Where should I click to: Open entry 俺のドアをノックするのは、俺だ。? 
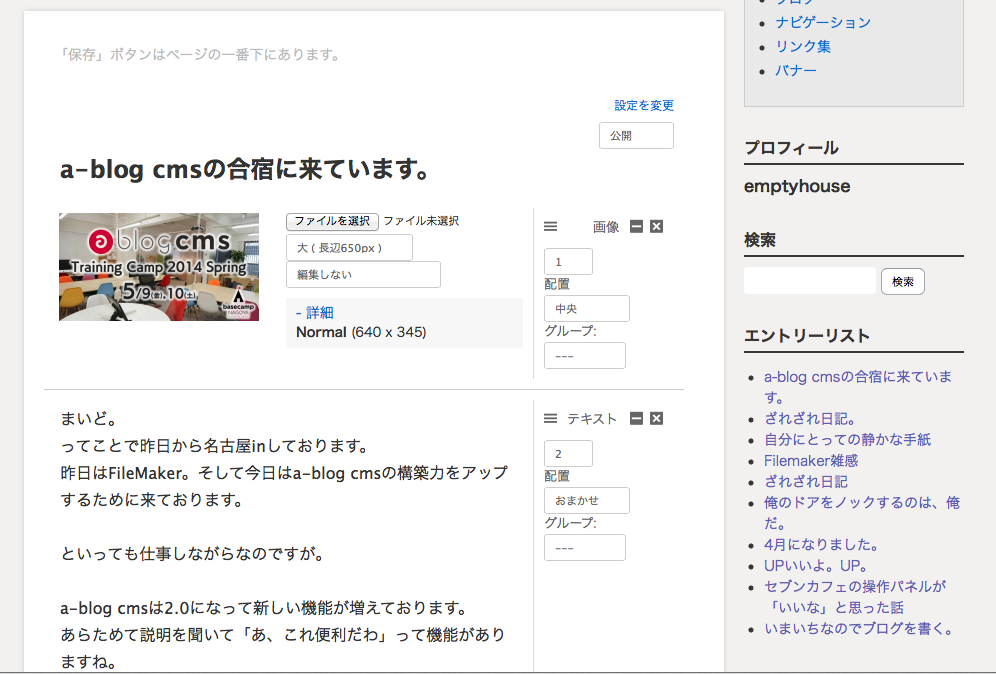point(861,513)
